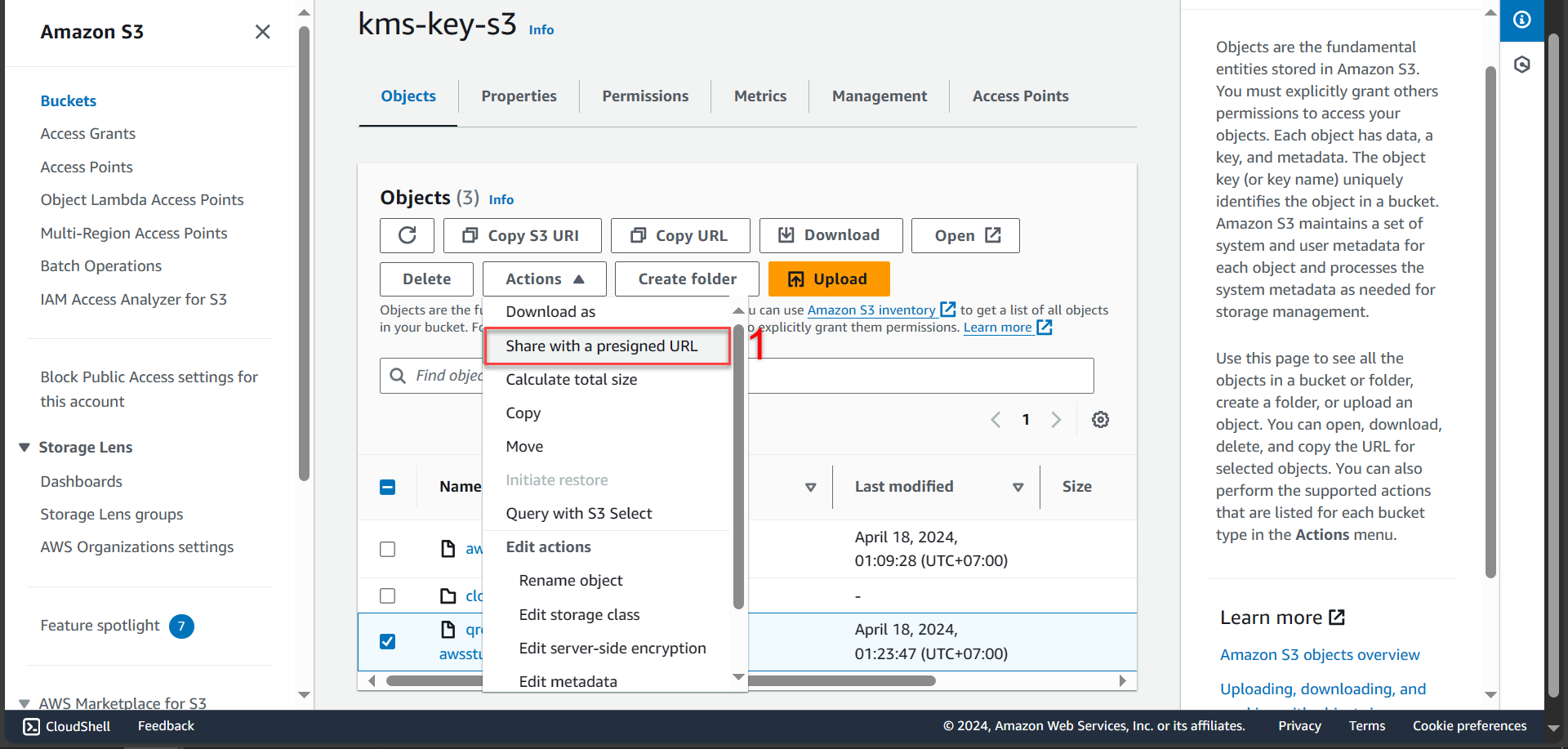This screenshot has height=749, width=1568.
Task: Switch to the Metrics tab
Action: (760, 96)
